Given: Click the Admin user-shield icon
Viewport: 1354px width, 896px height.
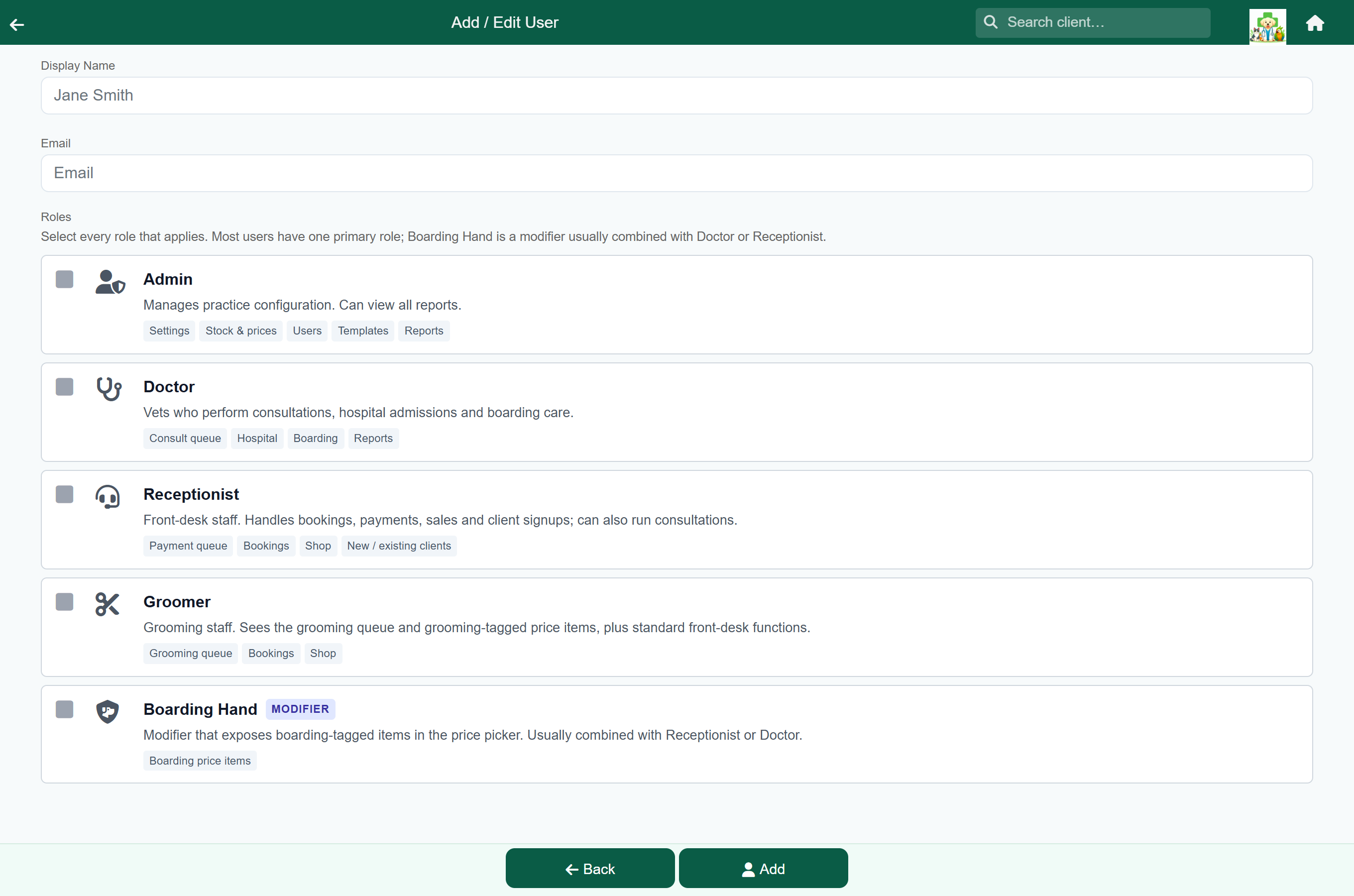Looking at the screenshot, I should pyautogui.click(x=110, y=282).
